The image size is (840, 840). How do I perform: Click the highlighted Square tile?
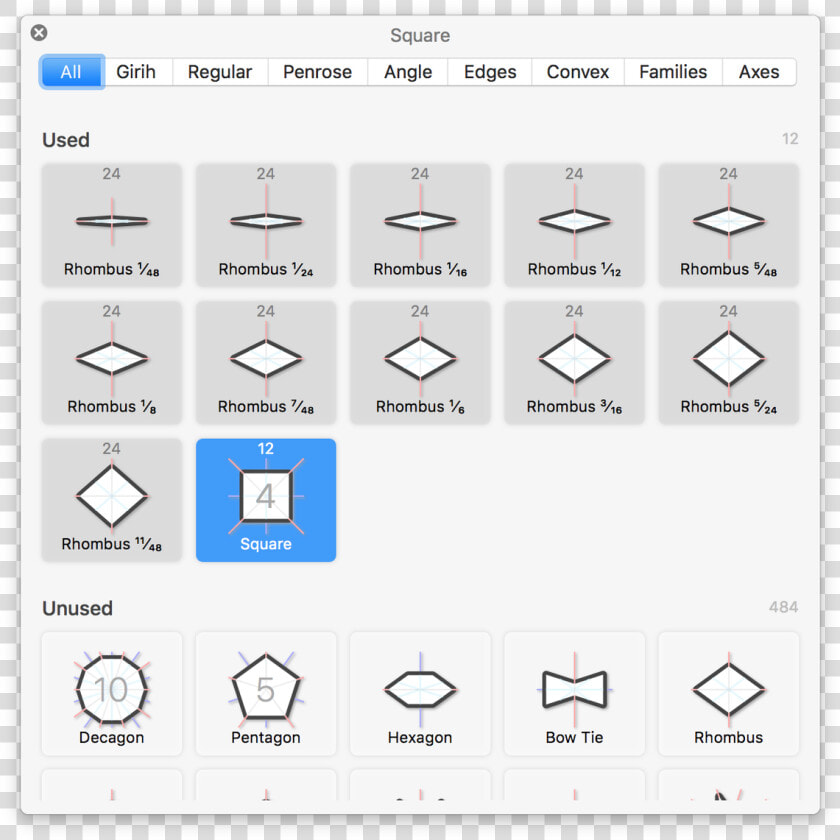266,500
